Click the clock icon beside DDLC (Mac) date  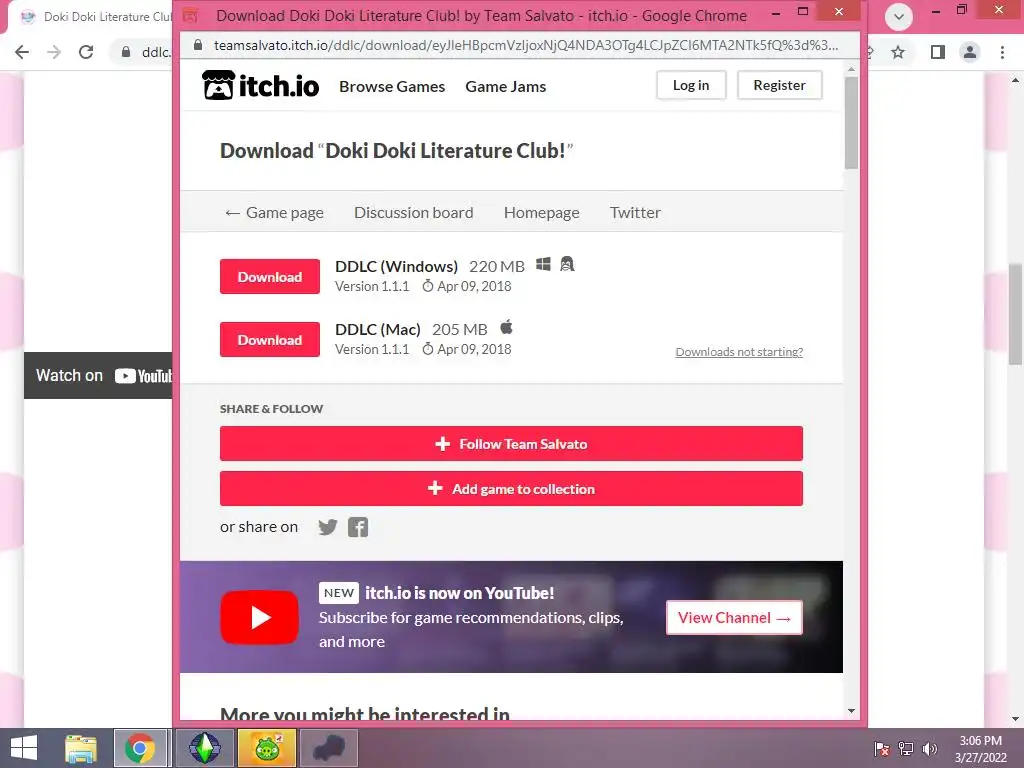pos(428,349)
